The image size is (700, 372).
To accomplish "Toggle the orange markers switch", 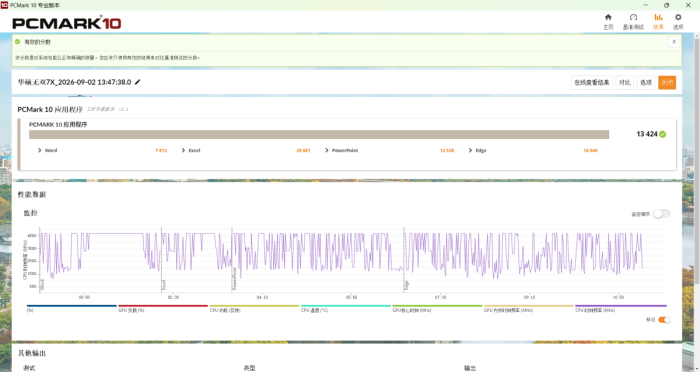I will tap(664, 319).
